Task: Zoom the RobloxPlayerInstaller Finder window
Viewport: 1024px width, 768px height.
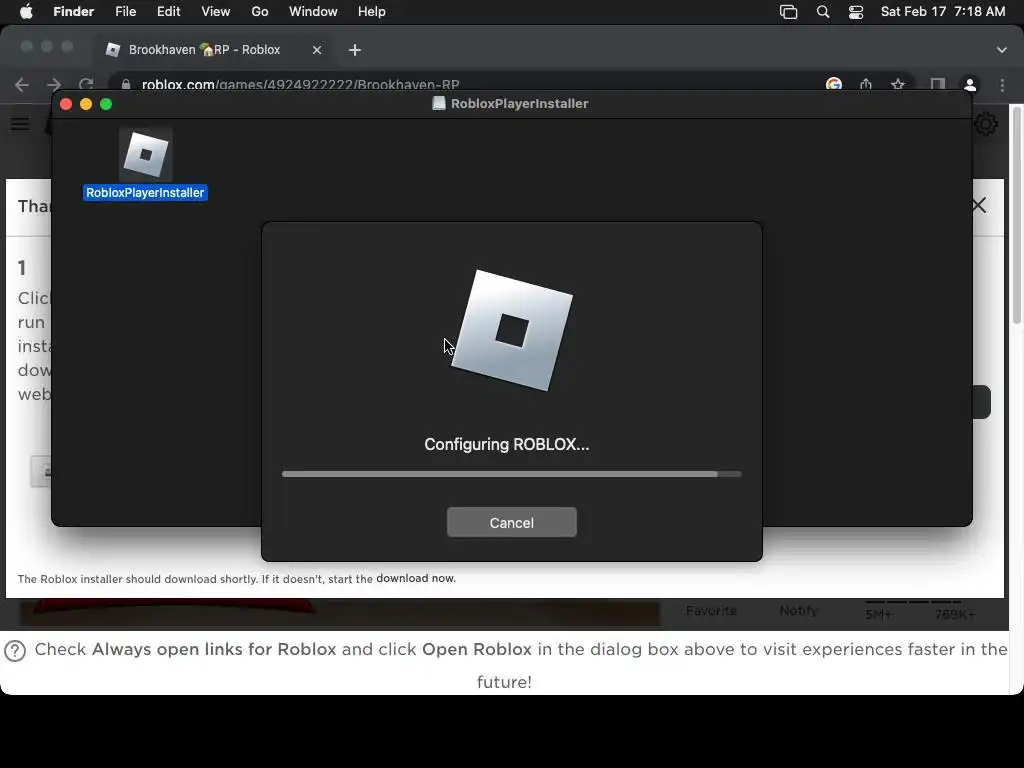Action: tap(106, 104)
